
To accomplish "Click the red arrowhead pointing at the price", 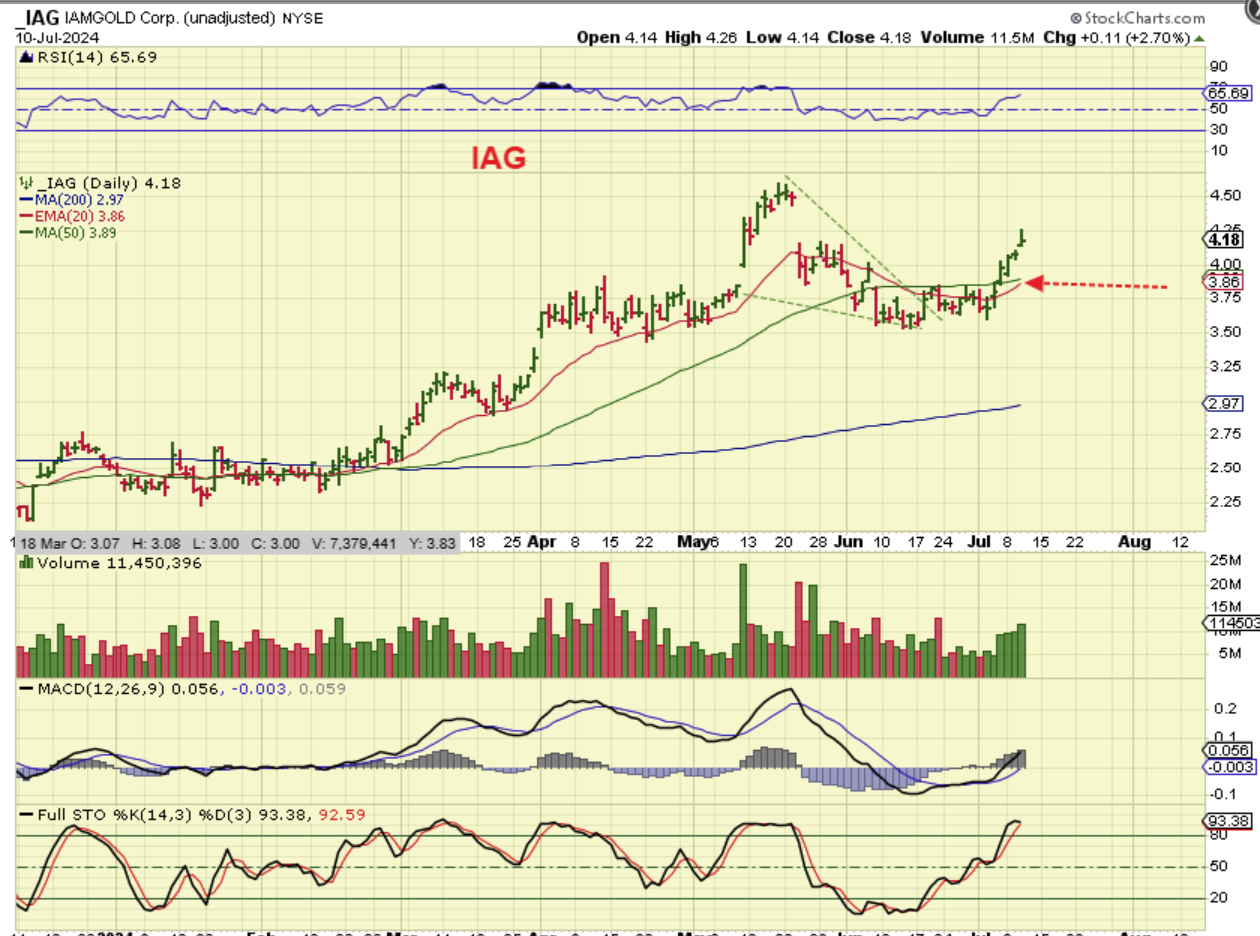I will coord(1036,283).
